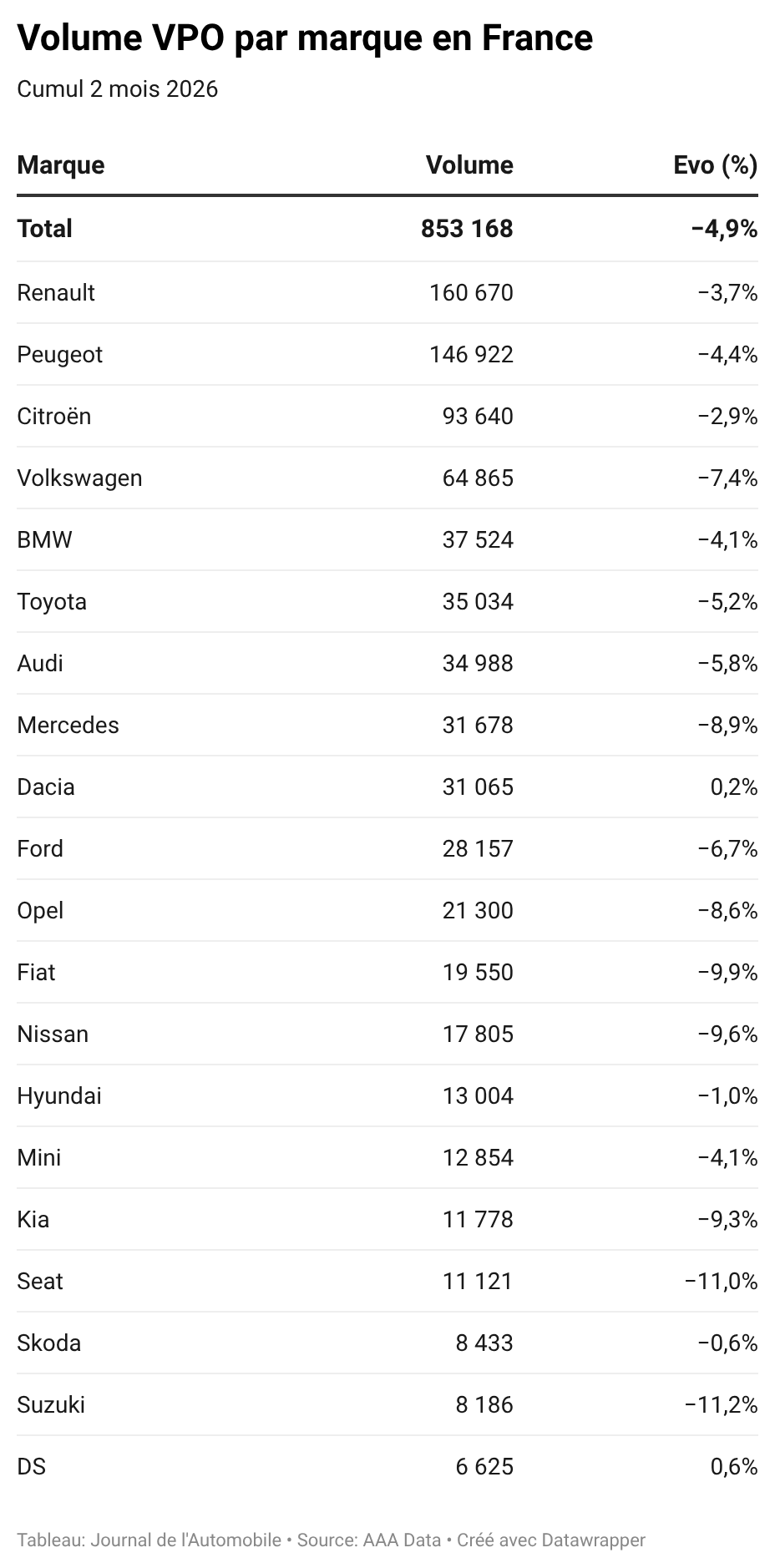Viewport: 775px width, 1568px height.
Task: Click the Dacia brand name
Action: 46,787
